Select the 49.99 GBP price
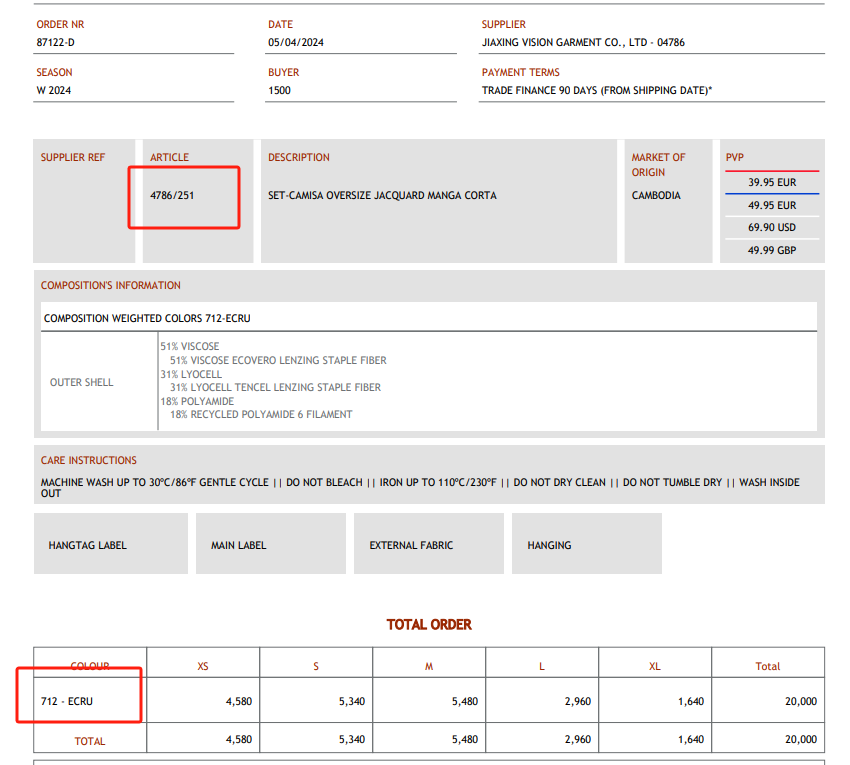Image resolution: width=850 pixels, height=765 pixels. (772, 250)
